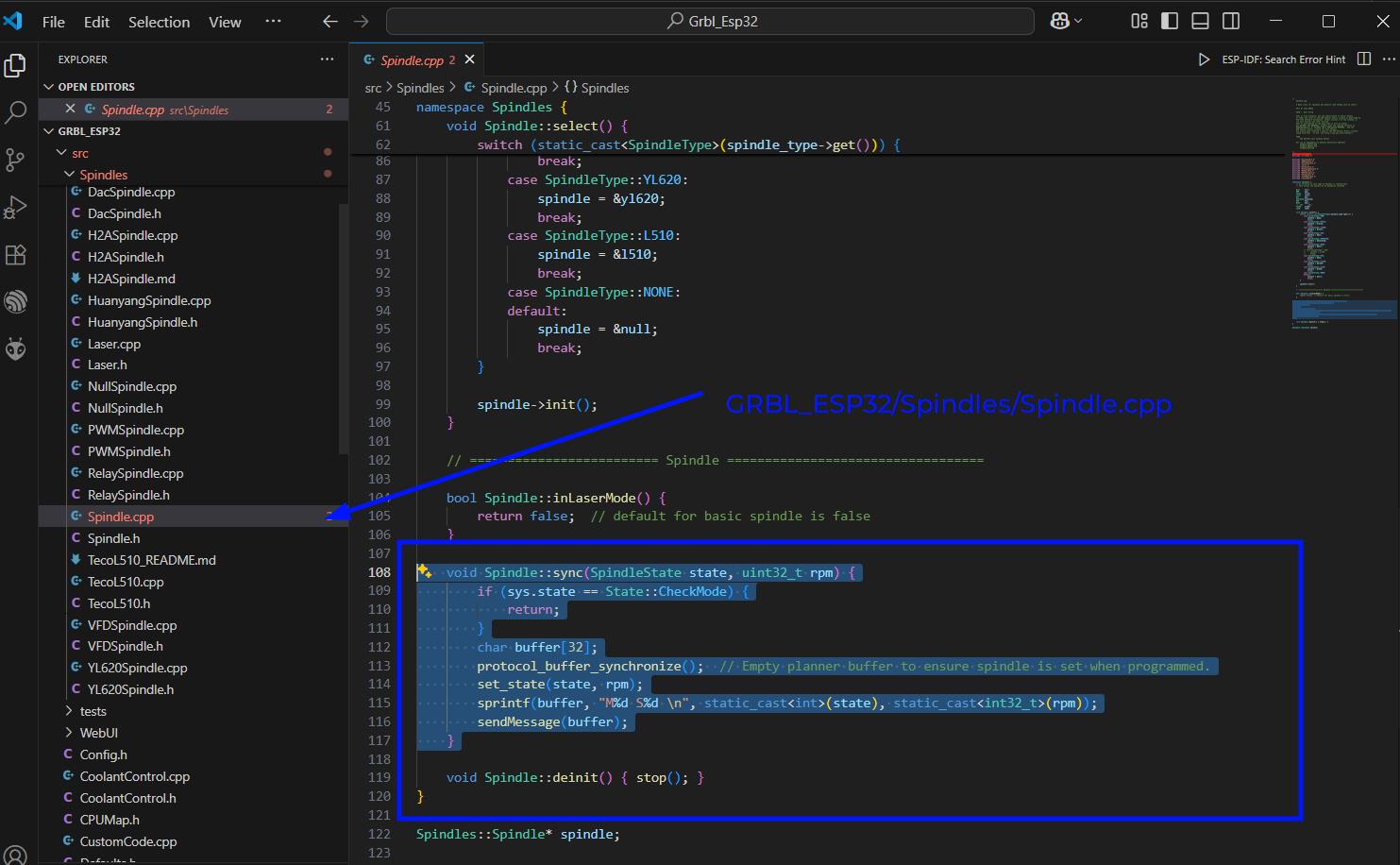The image size is (1400, 865).
Task: Toggle the secondary side bar visibility
Action: coord(1231,21)
